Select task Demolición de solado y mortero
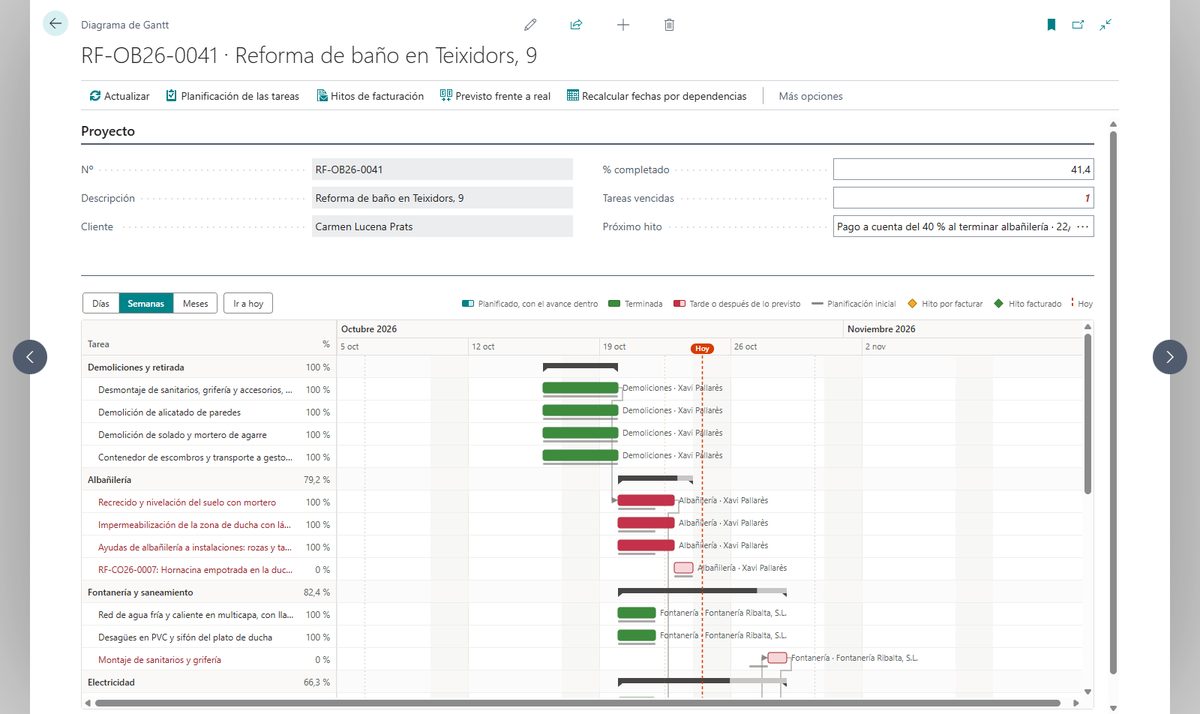 (208, 435)
